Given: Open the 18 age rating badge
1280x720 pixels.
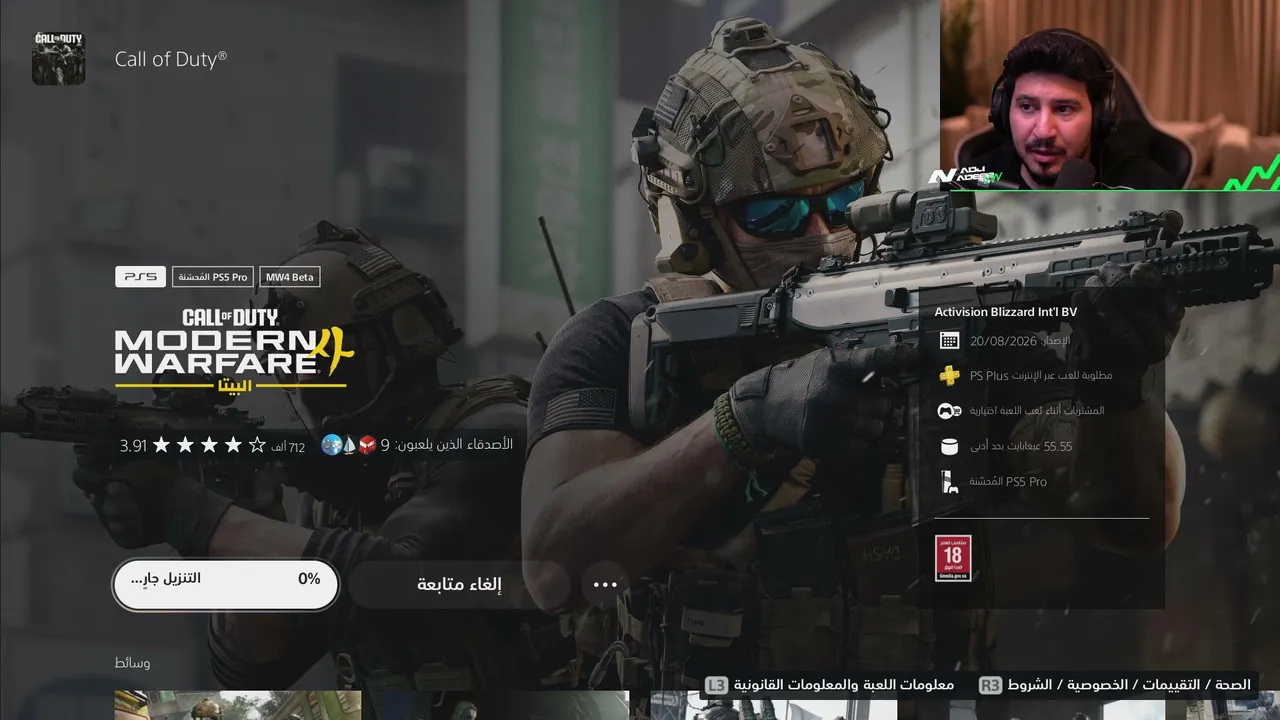Looking at the screenshot, I should 953,558.
